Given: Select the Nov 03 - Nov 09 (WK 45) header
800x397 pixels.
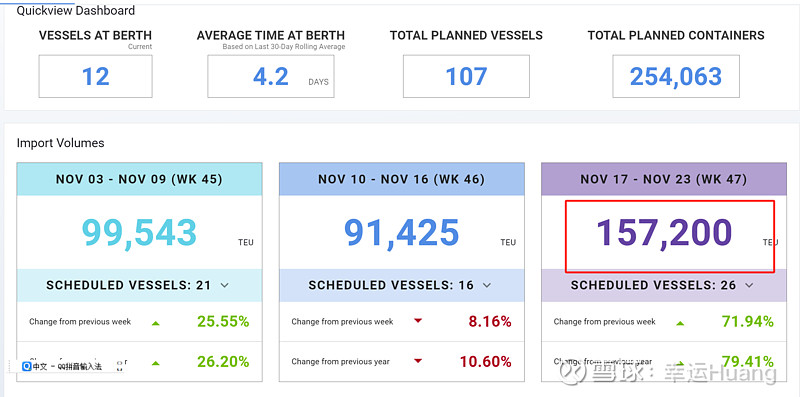Looking at the screenshot, I should point(139,179).
